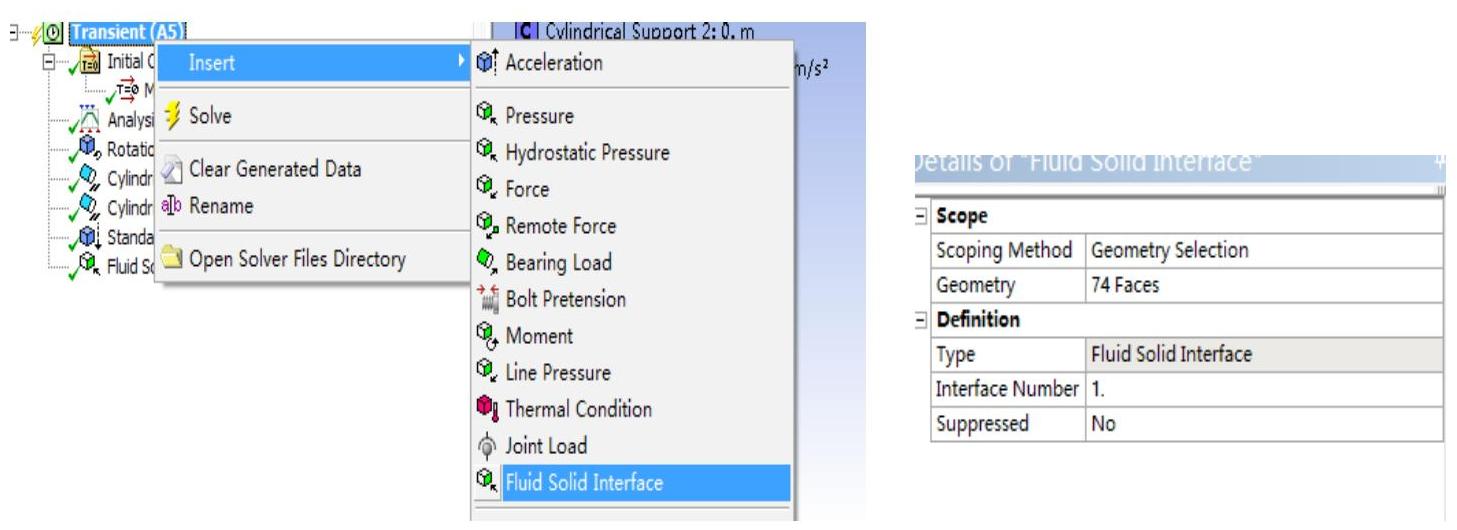Open the Suppressed value dropdown
This screenshot has width=1457, height=530.
point(1264,423)
